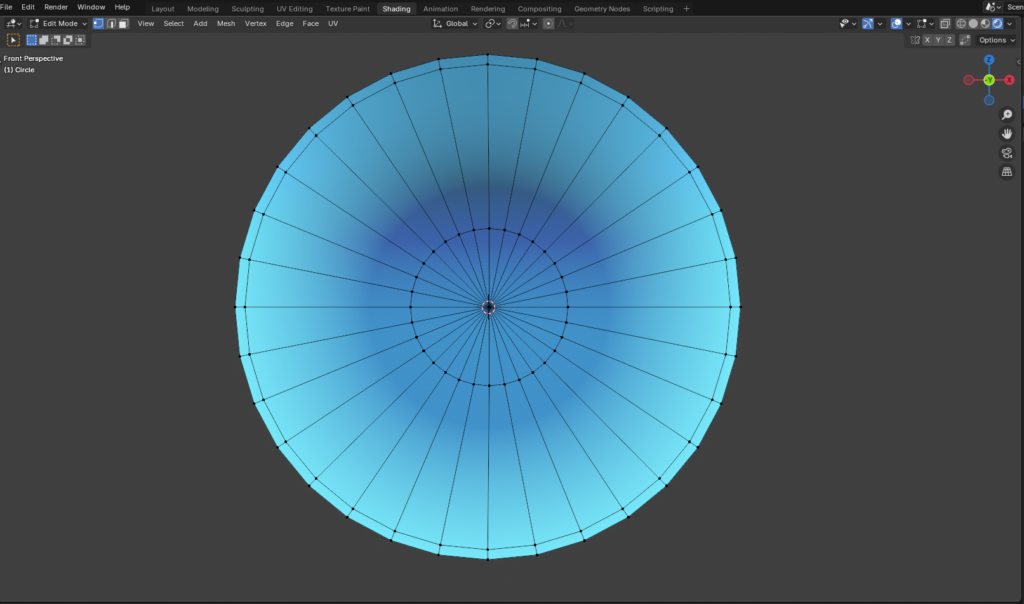This screenshot has width=1024, height=604.
Task: Open the Help menu
Action: pyautogui.click(x=122, y=7)
